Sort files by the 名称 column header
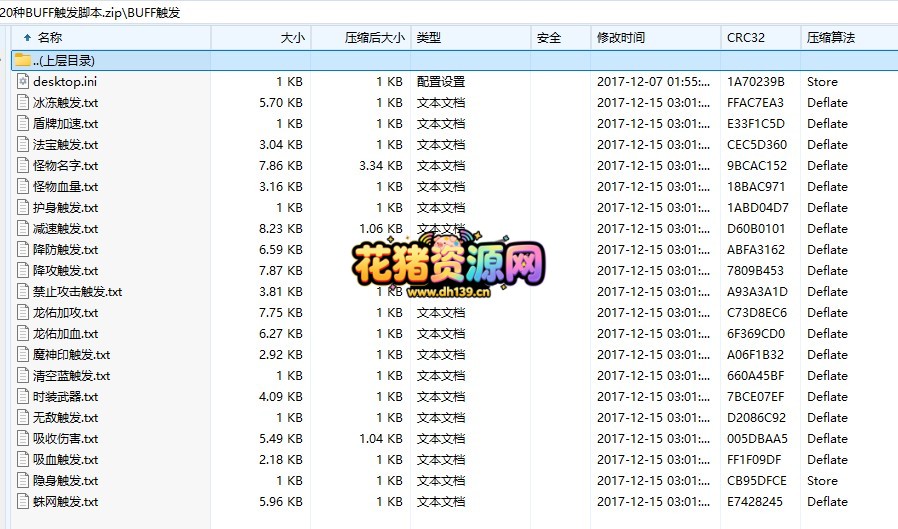 (x=111, y=38)
